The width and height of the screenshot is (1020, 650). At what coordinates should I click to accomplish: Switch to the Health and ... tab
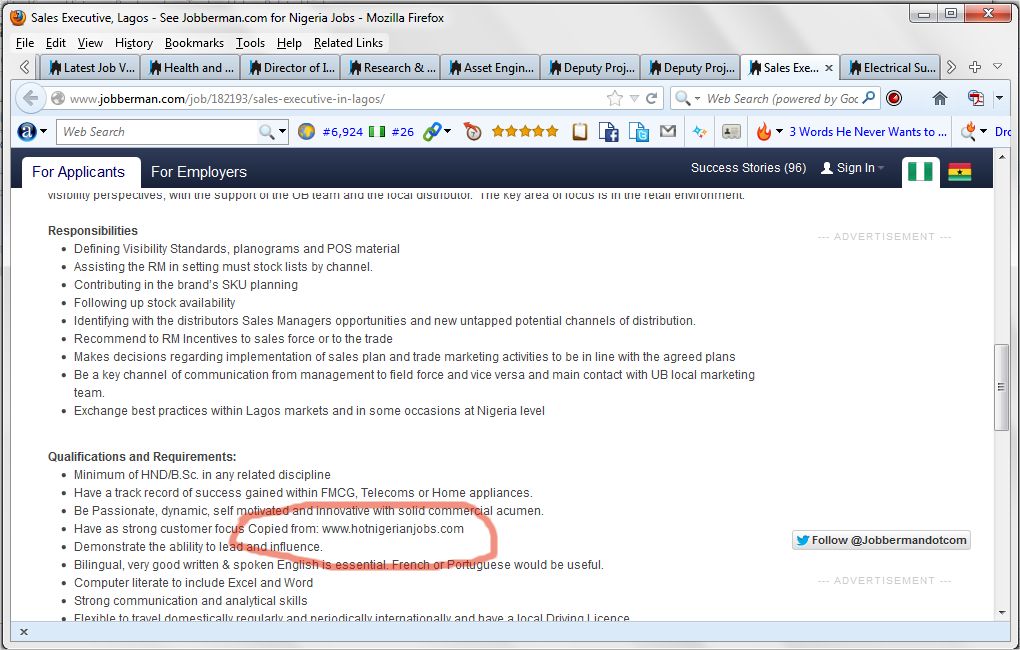pos(190,68)
